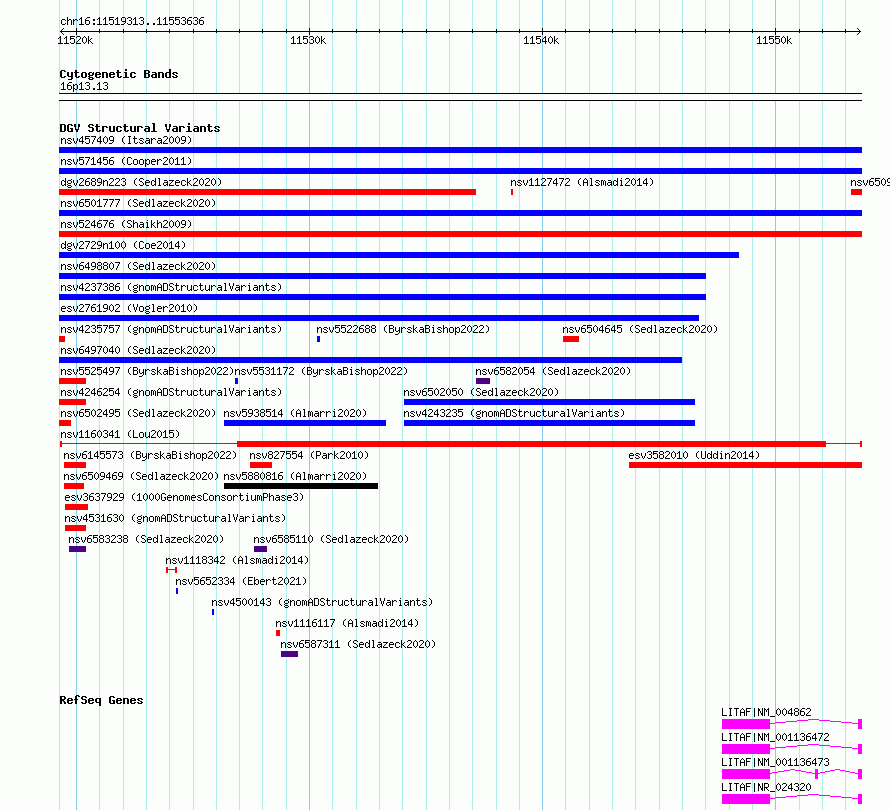Click the red nsv6504645 variant bar
Image resolution: width=890 pixels, height=810 pixels.
click(571, 339)
